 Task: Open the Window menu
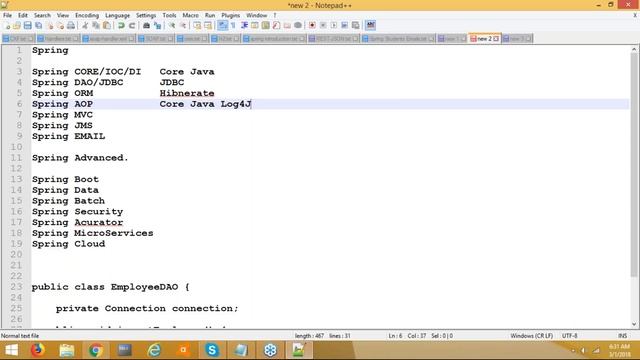click(256, 15)
